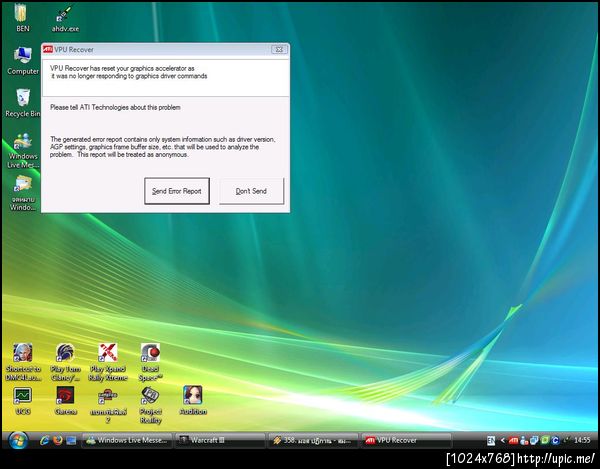The width and height of the screenshot is (600, 469).
Task: Click the Don't Send button
Action: (251, 191)
